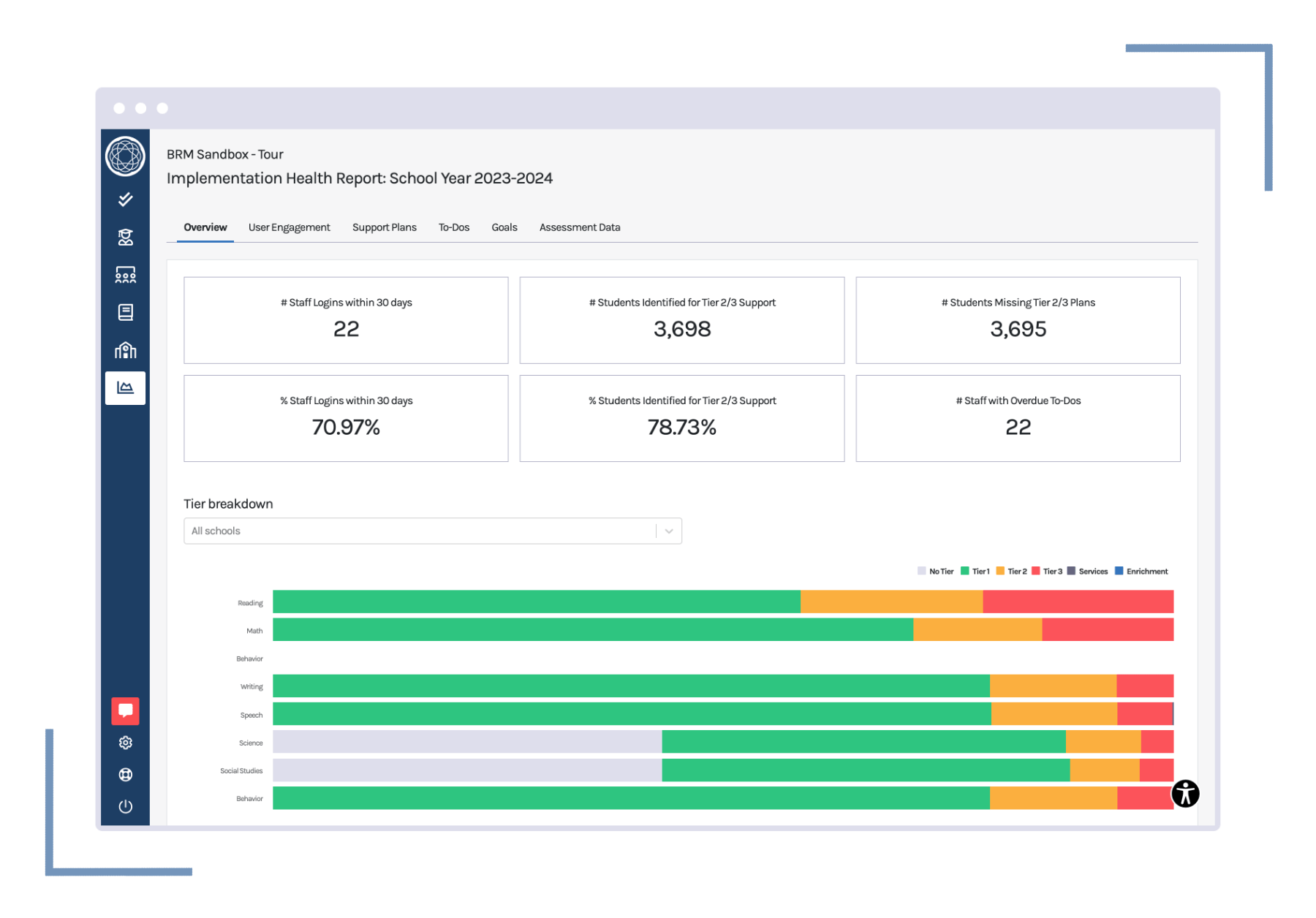Viewport: 1316px width, 918px height.
Task: Click the # Staff with Overdue To-Dos card
Action: pyautogui.click(x=1018, y=418)
